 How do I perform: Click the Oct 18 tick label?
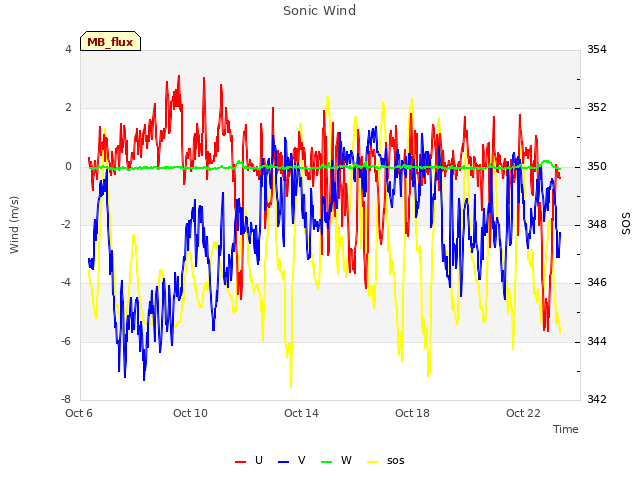[412, 413]
